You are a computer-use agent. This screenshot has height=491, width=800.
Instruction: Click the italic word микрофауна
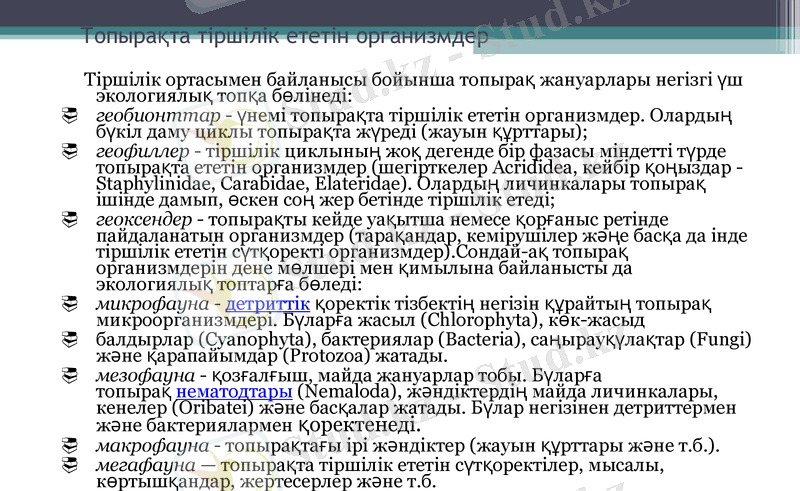(x=152, y=304)
